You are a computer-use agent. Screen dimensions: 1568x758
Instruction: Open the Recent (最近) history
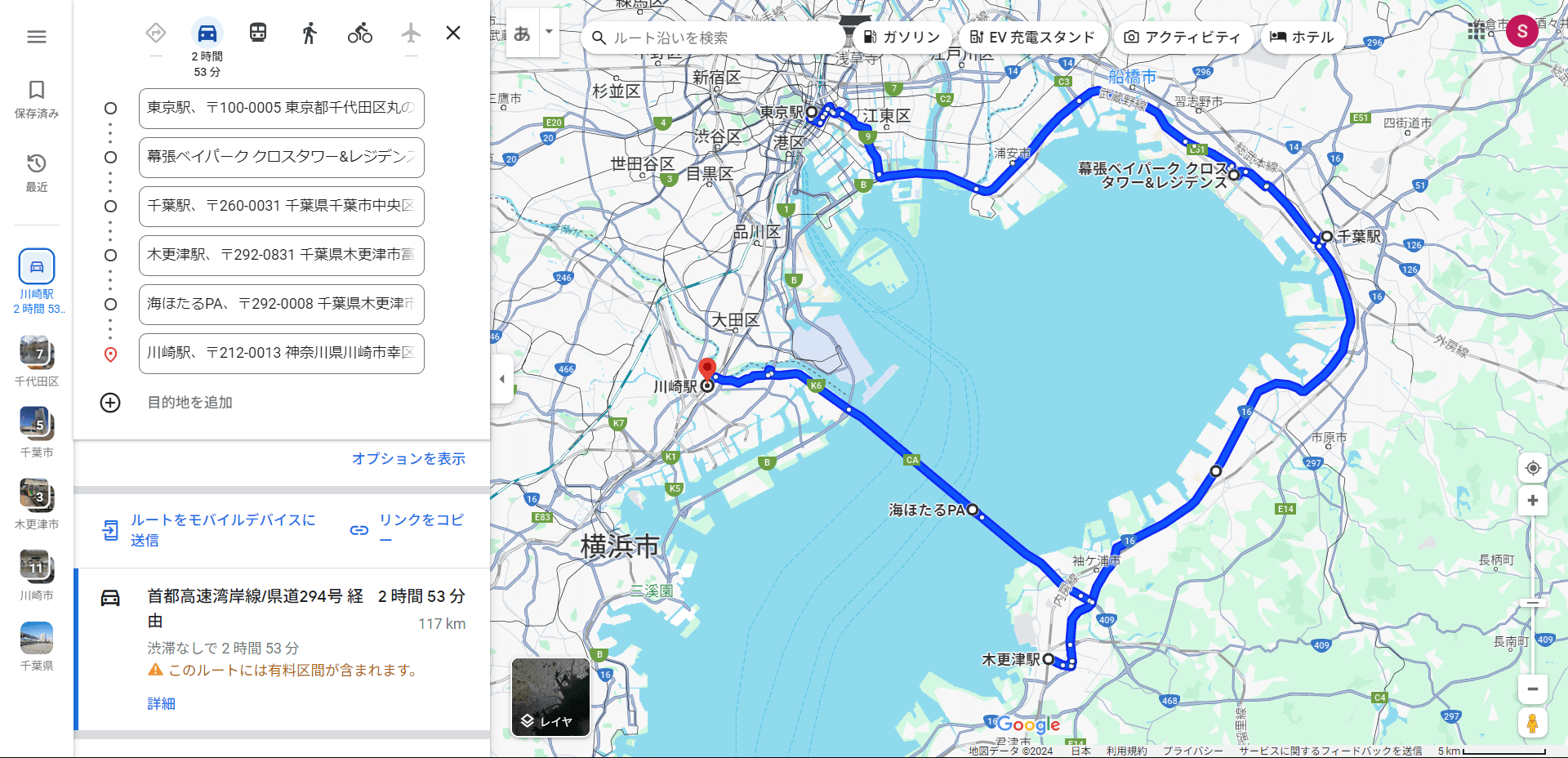tap(37, 172)
